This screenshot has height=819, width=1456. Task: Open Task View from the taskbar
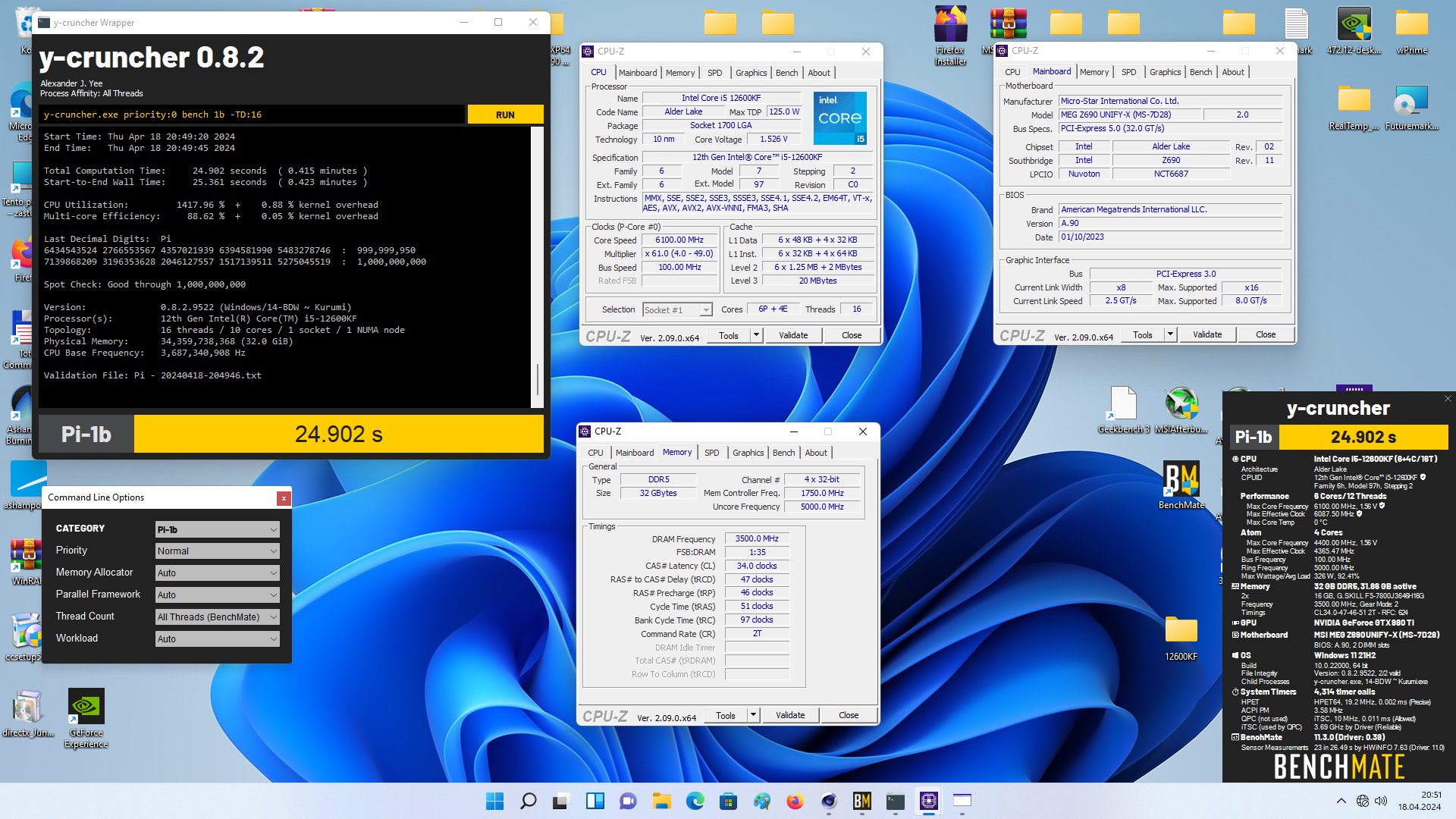pyautogui.click(x=561, y=801)
